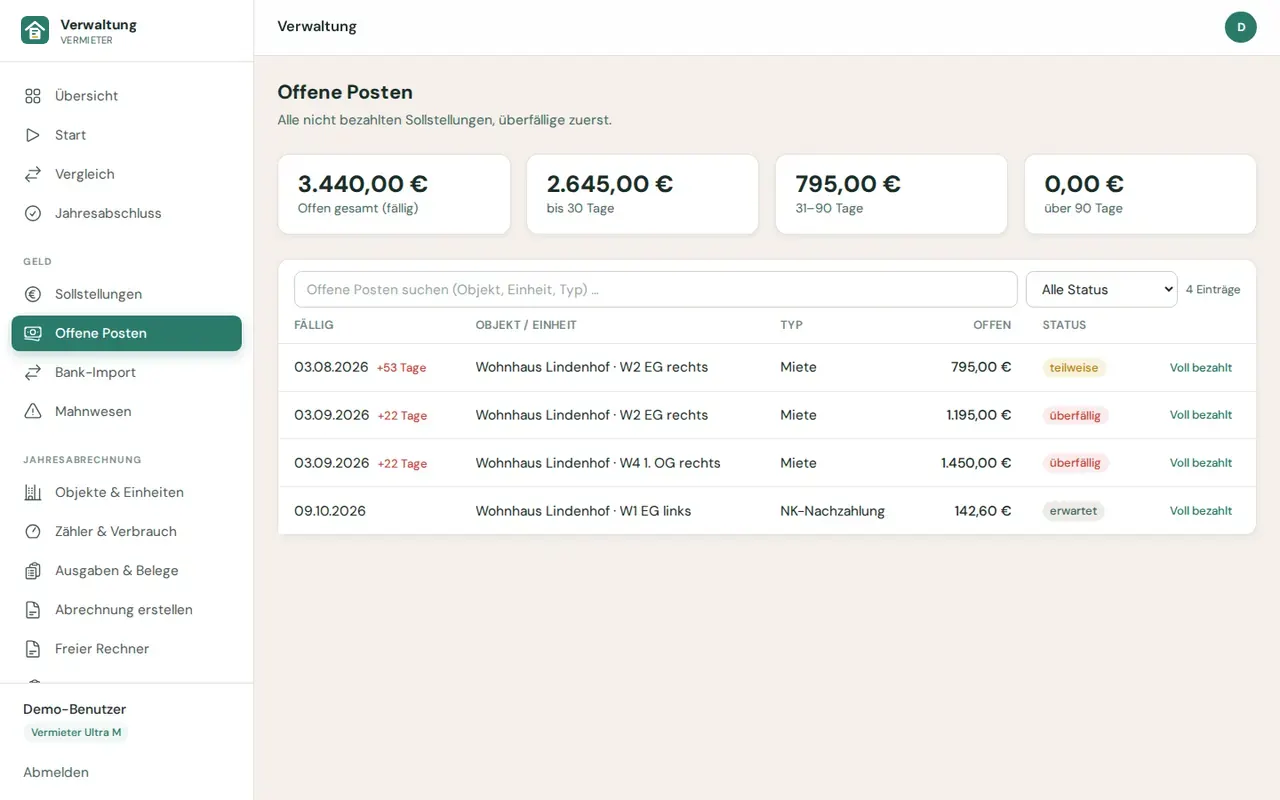Image resolution: width=1280 pixels, height=800 pixels.
Task: Focus the Offene Posten search field
Action: tap(656, 289)
